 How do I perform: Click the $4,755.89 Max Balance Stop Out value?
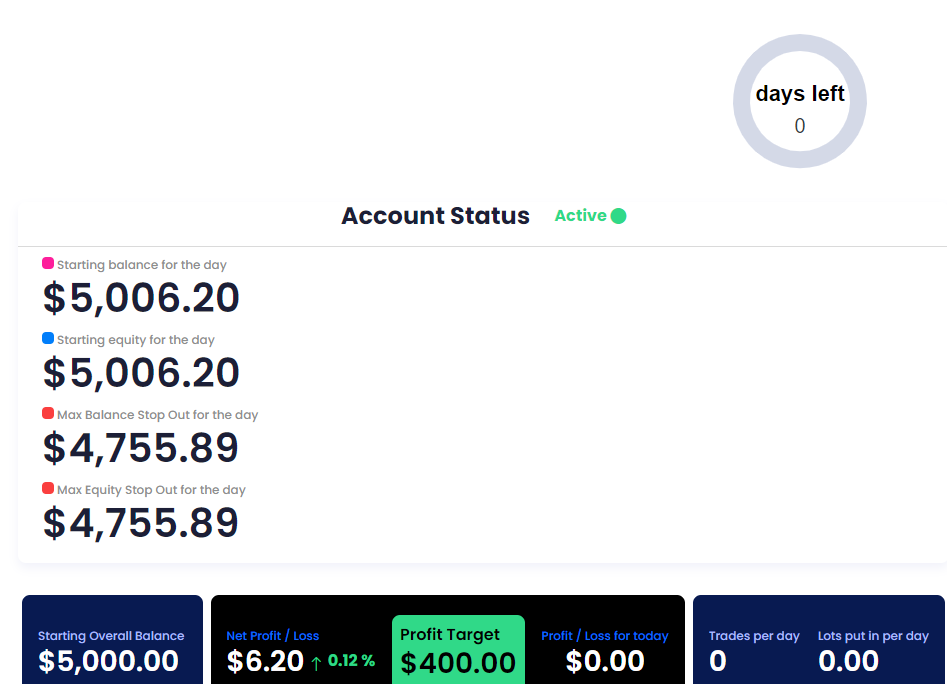(141, 448)
